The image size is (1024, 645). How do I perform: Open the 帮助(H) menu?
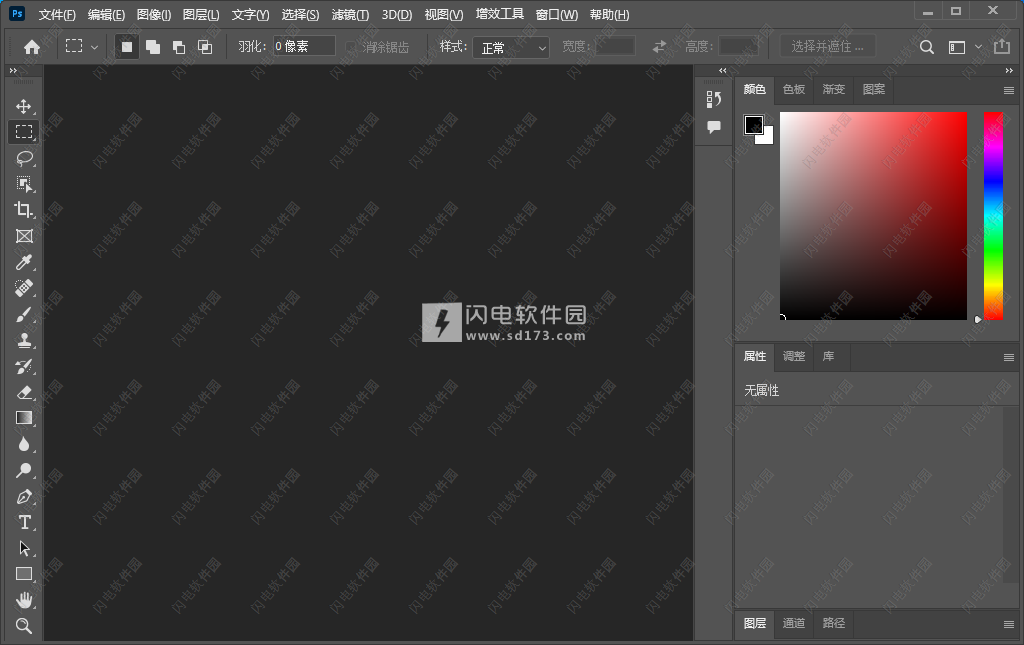(609, 14)
